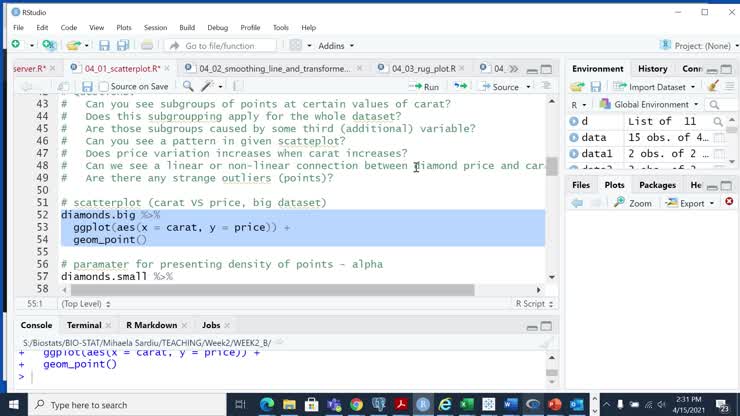Expand the data object's blue arrow
The width and height of the screenshot is (740, 416).
click(574, 138)
